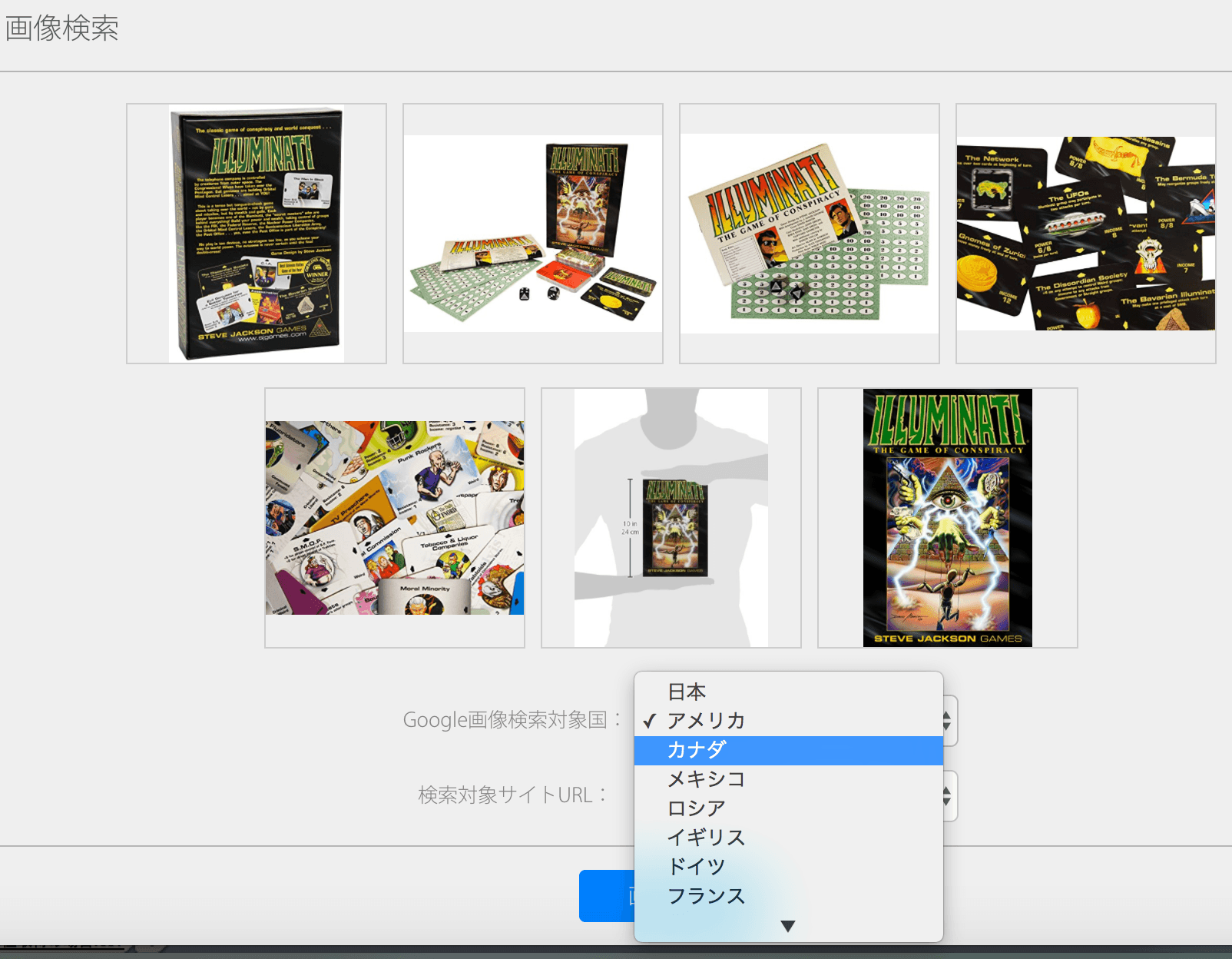The image size is (1232, 959).
Task: Click the 画像検索 dialog heading
Action: tap(62, 28)
